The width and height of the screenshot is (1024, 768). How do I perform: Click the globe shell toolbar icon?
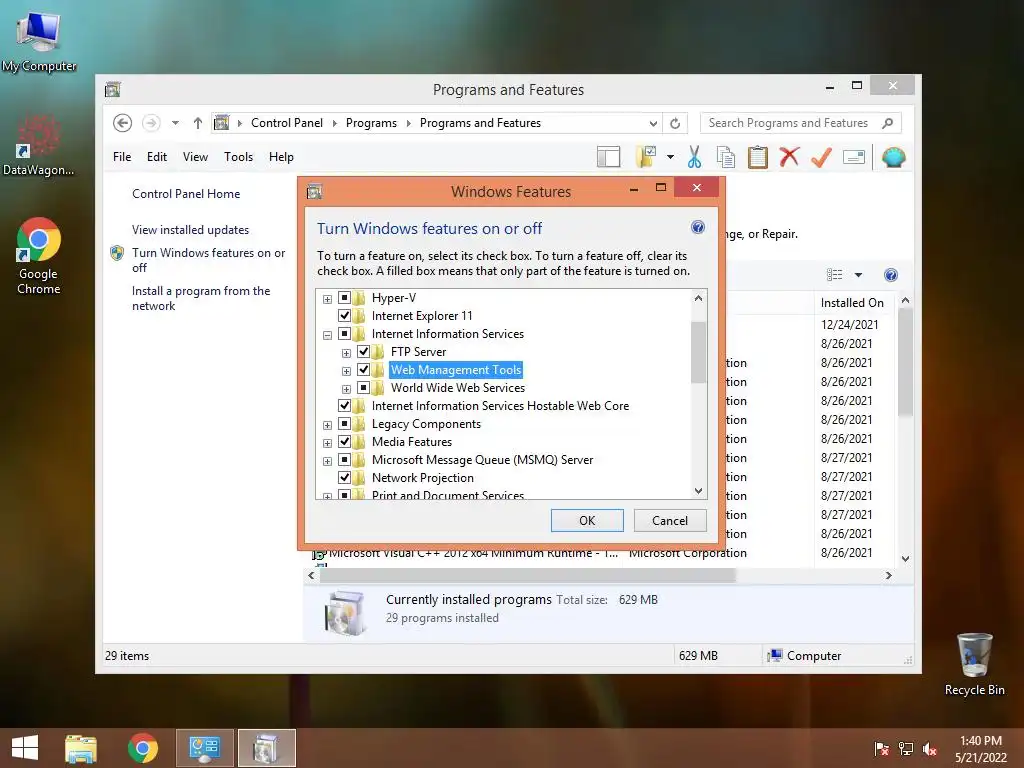[x=893, y=157]
